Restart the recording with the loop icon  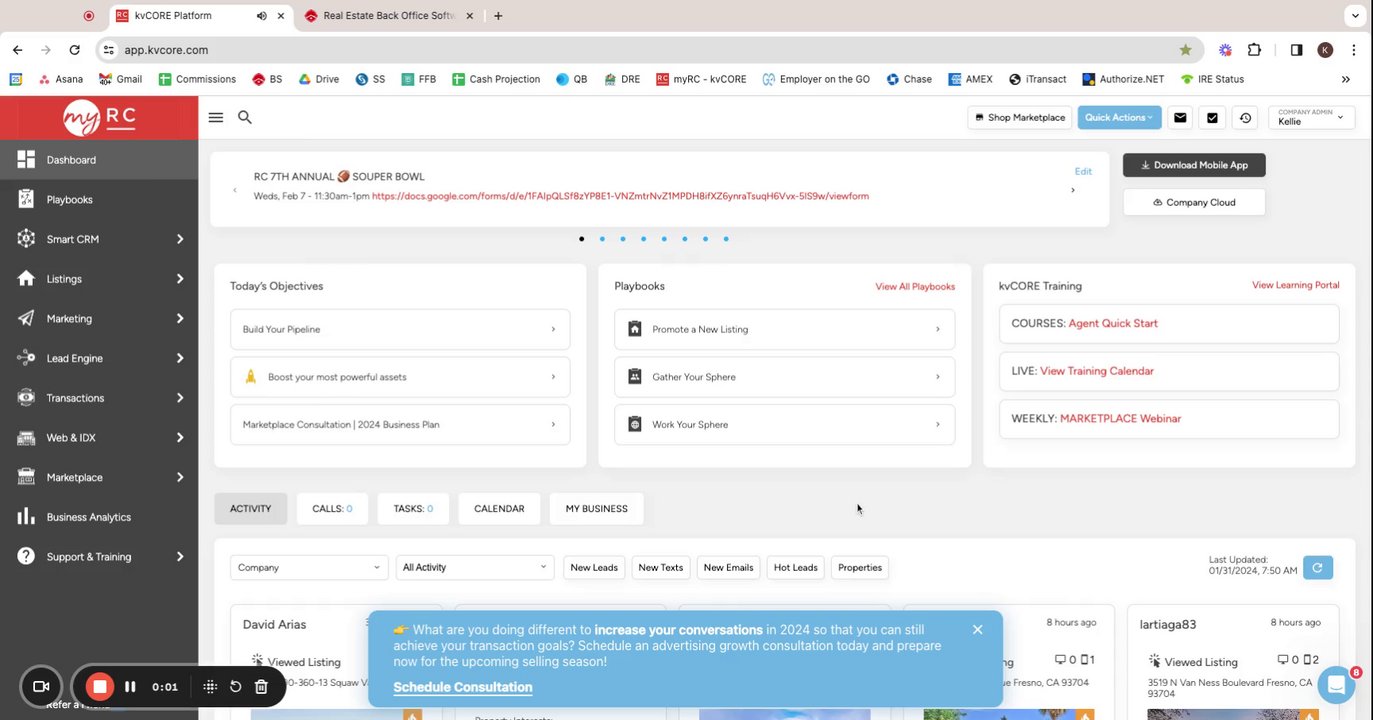pos(235,687)
